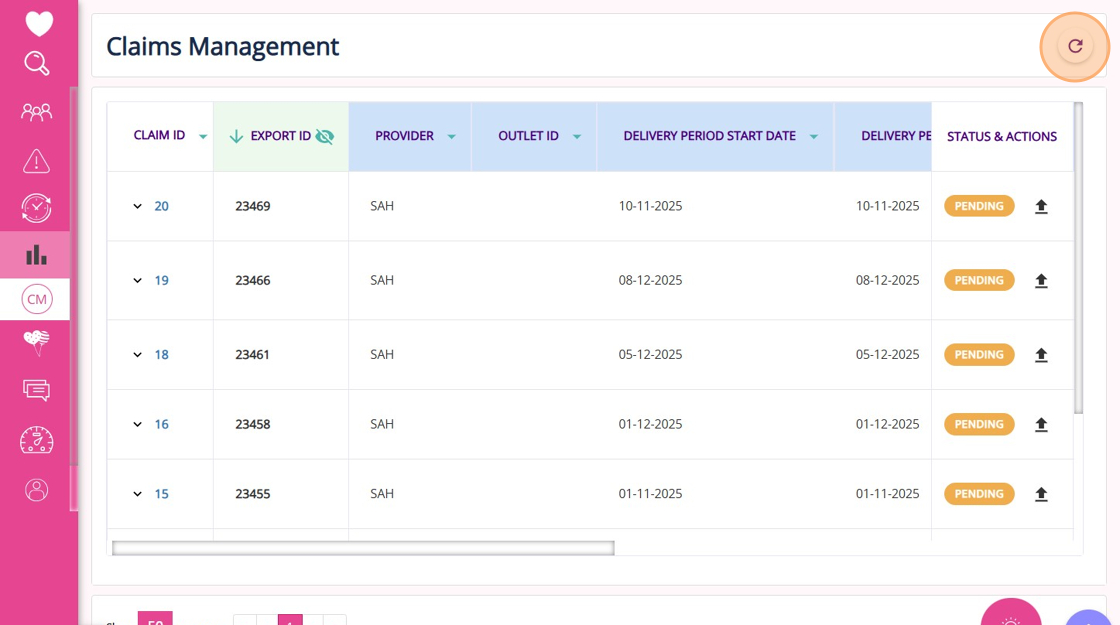Open the clock history sidebar icon
Image resolution: width=1120 pixels, height=625 pixels.
tap(37, 208)
